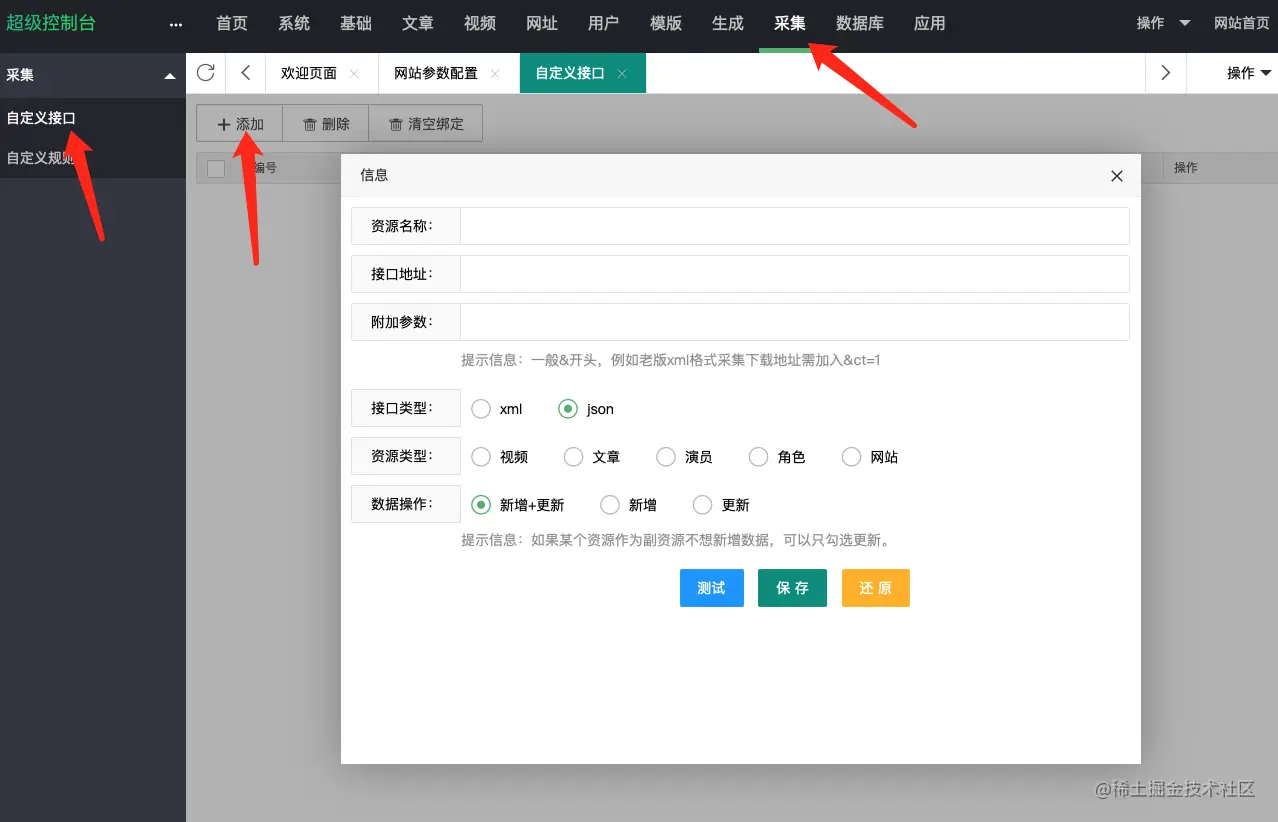The width and height of the screenshot is (1278, 822).
Task: Open the 采集 top menu
Action: tap(790, 23)
